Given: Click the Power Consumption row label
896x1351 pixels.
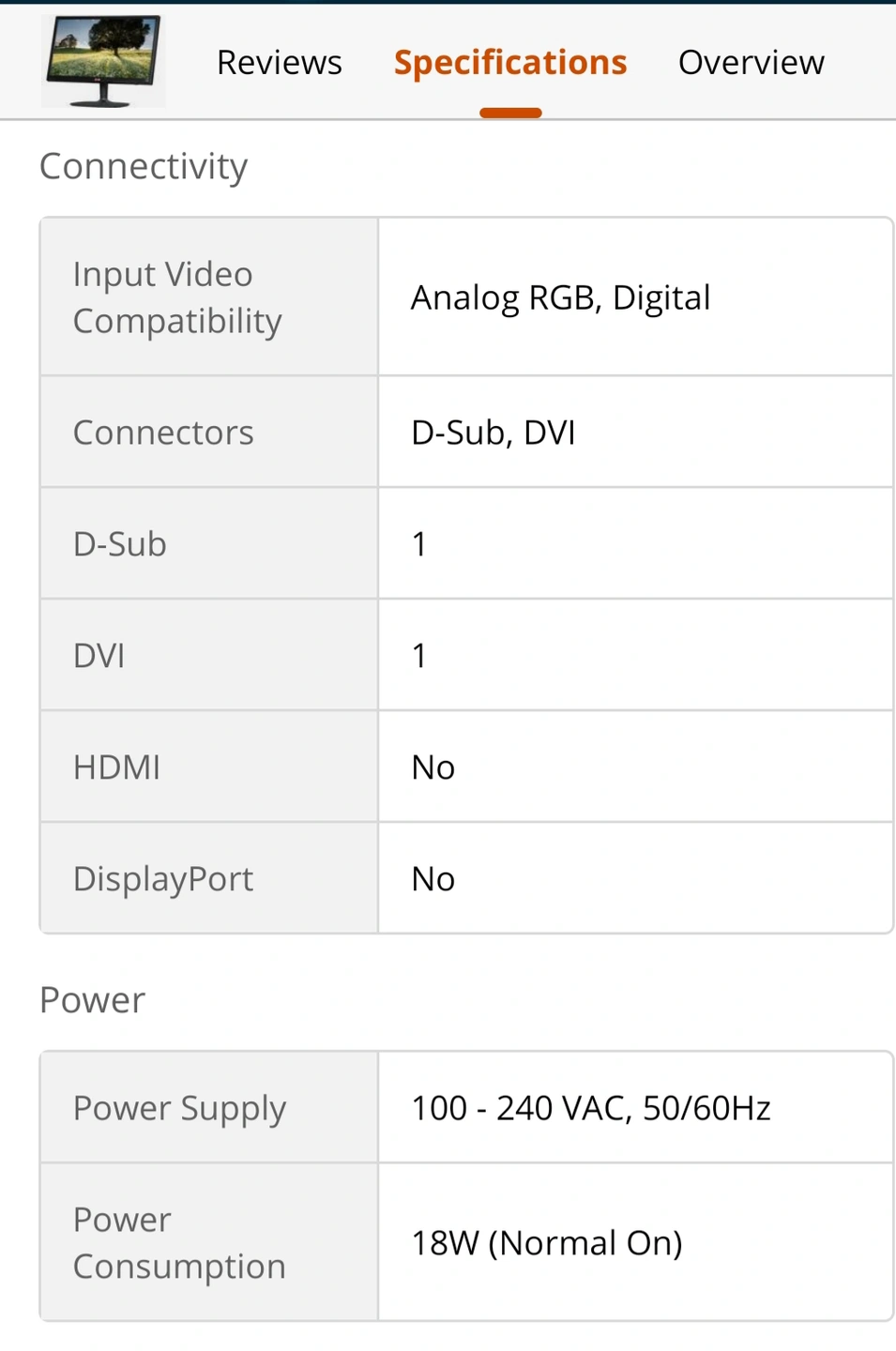Looking at the screenshot, I should [x=179, y=1243].
